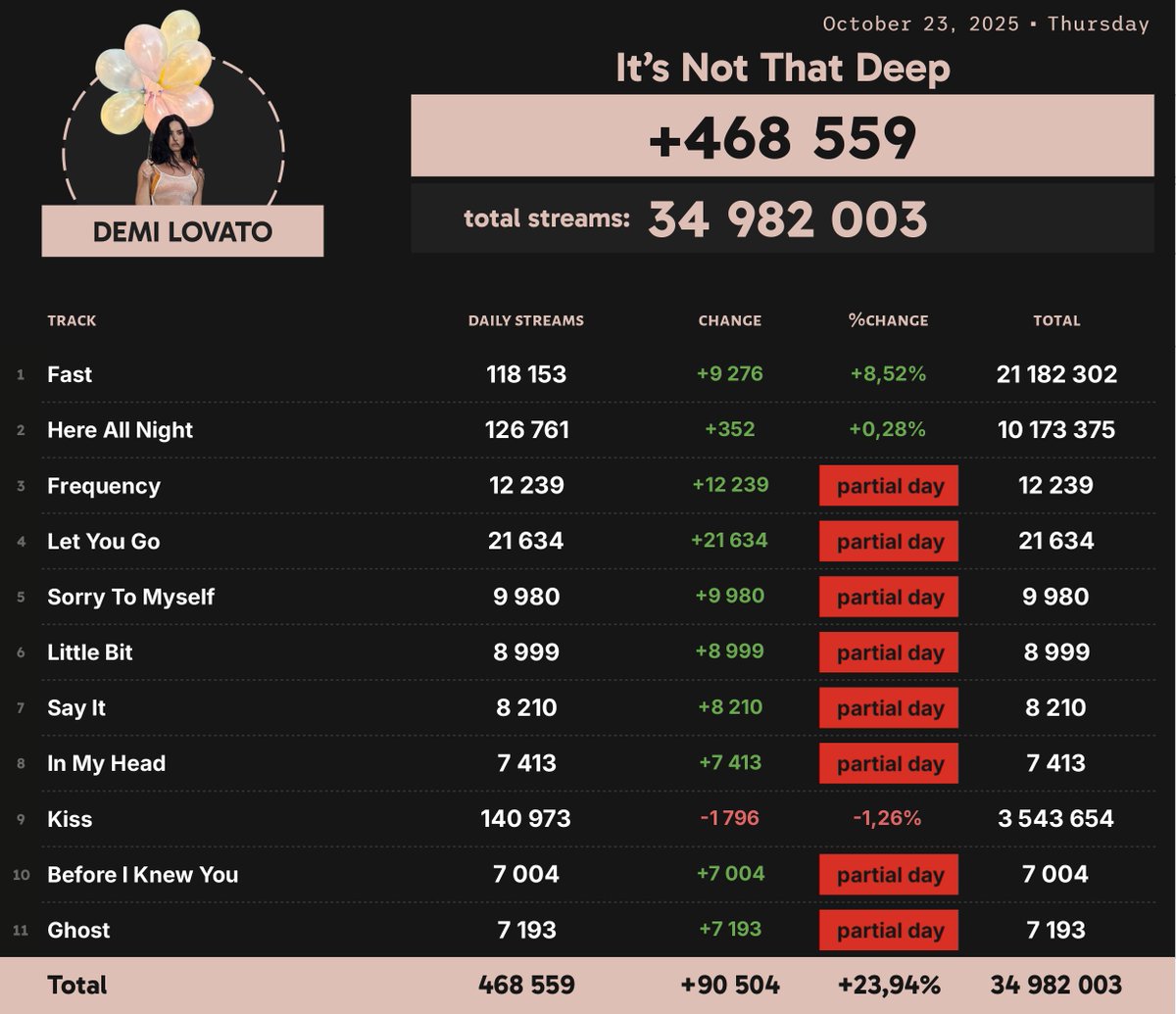This screenshot has width=1176, height=1014.
Task: Click Fast percent change +8,52%
Action: [889, 373]
